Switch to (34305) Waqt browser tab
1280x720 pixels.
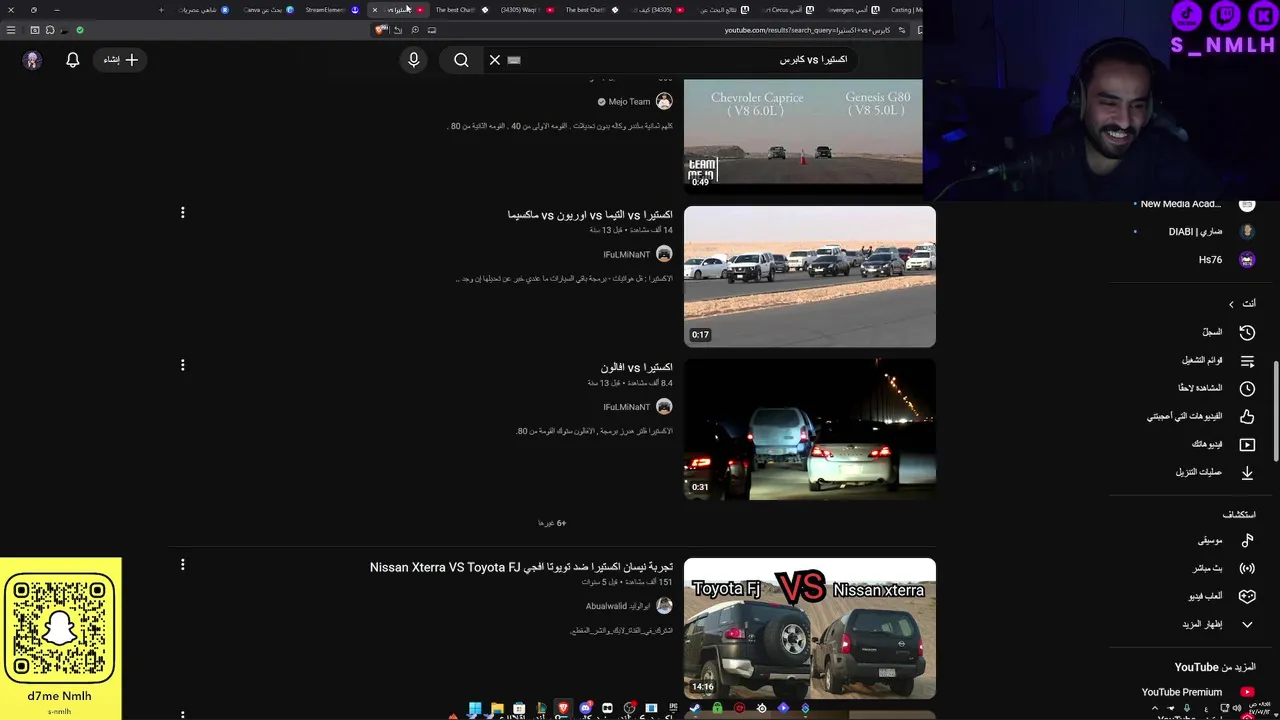pos(526,10)
